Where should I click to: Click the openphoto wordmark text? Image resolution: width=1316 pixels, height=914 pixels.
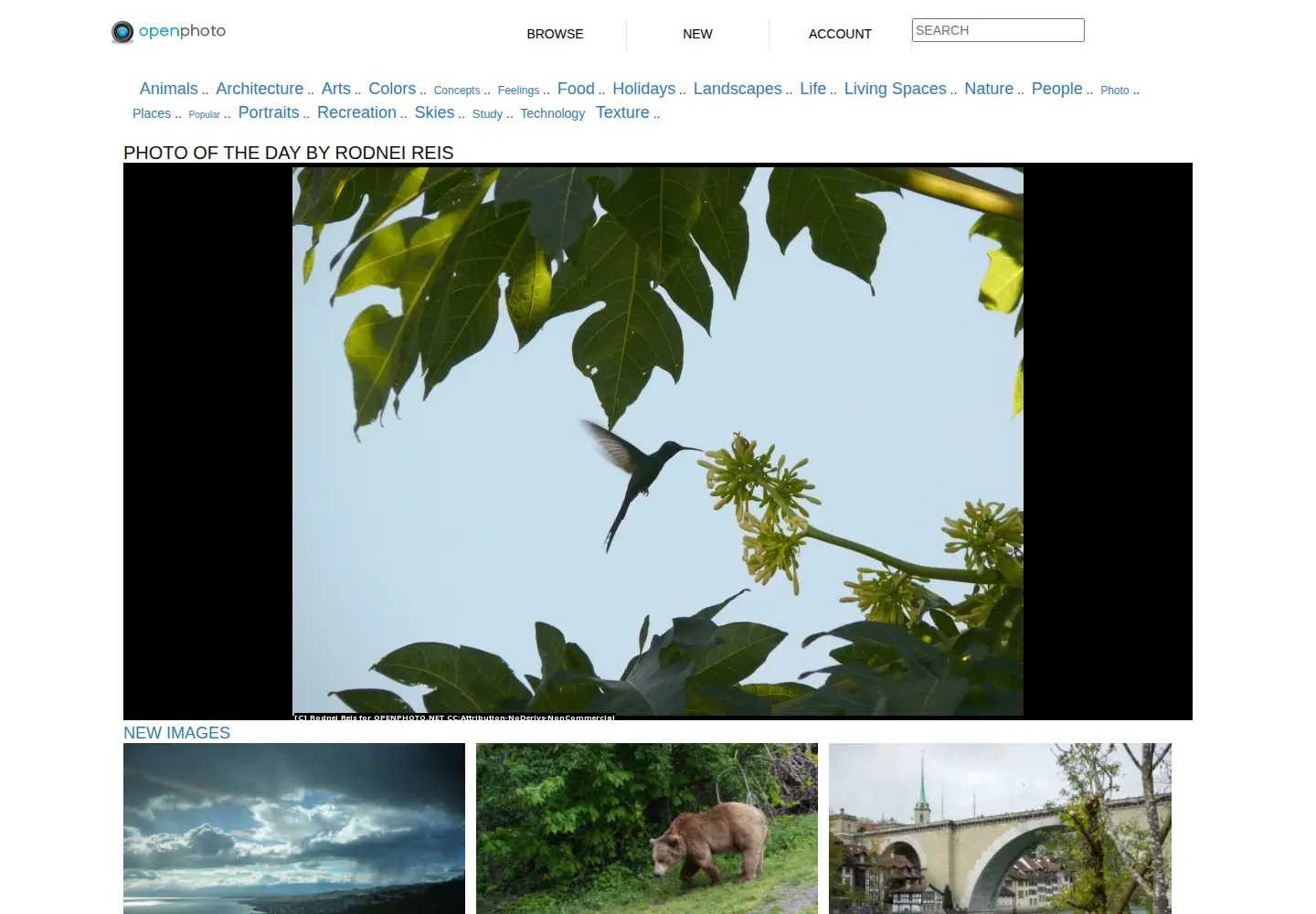click(x=182, y=31)
